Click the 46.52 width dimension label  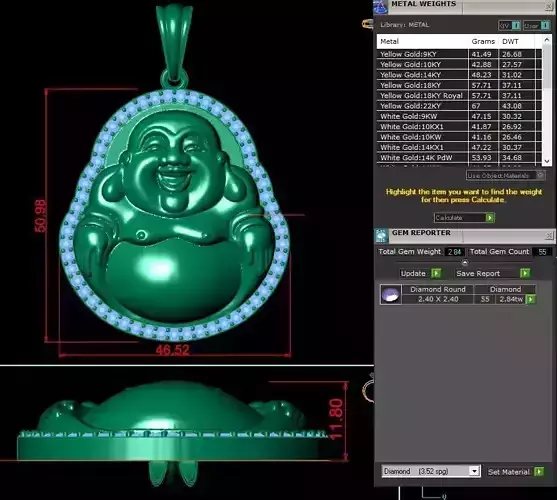tap(173, 350)
